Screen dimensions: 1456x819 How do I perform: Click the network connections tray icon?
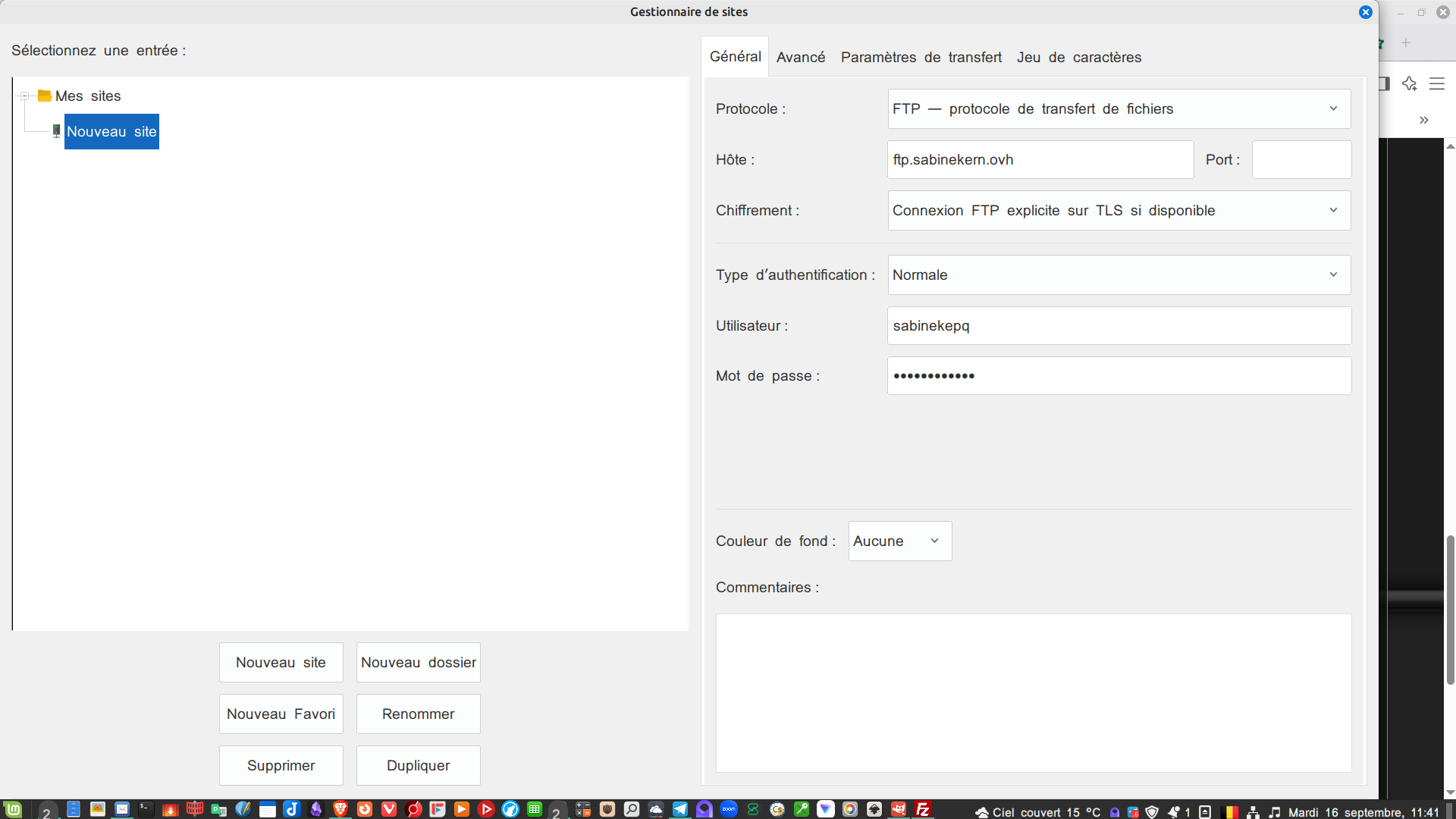(1253, 812)
